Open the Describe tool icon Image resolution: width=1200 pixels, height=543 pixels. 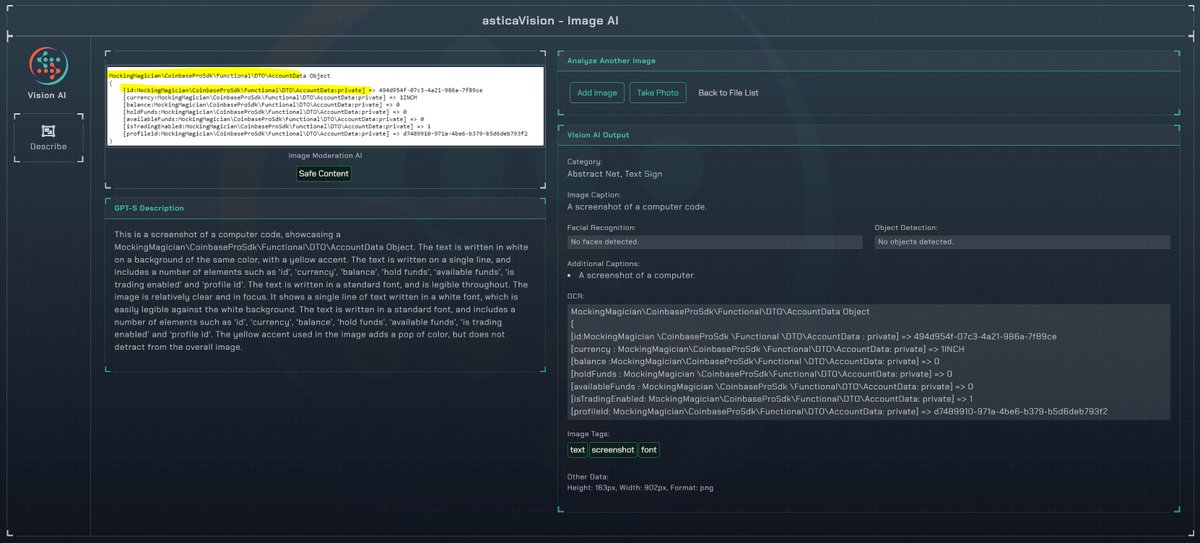click(x=47, y=131)
